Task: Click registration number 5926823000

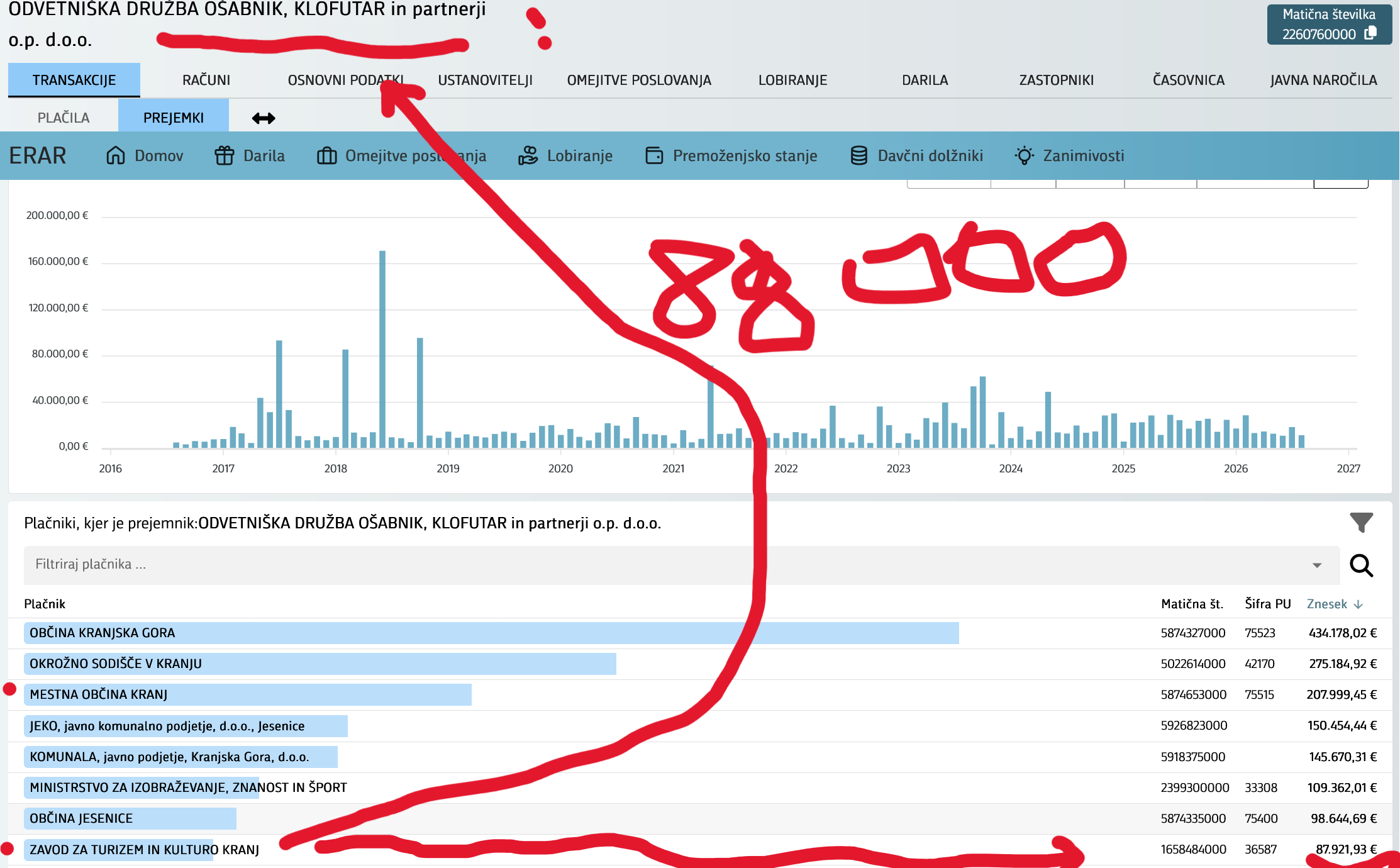Action: (1194, 726)
